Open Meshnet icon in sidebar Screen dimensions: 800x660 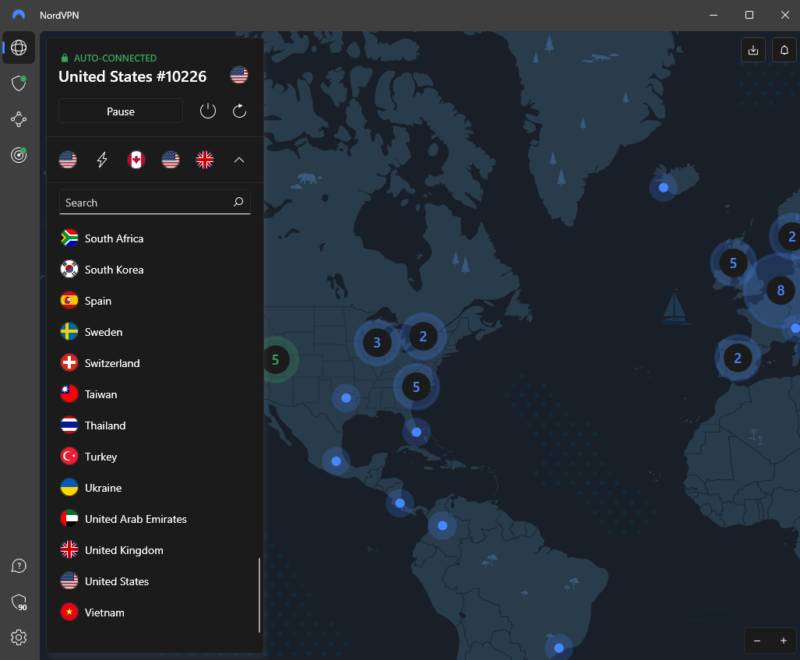(19, 119)
